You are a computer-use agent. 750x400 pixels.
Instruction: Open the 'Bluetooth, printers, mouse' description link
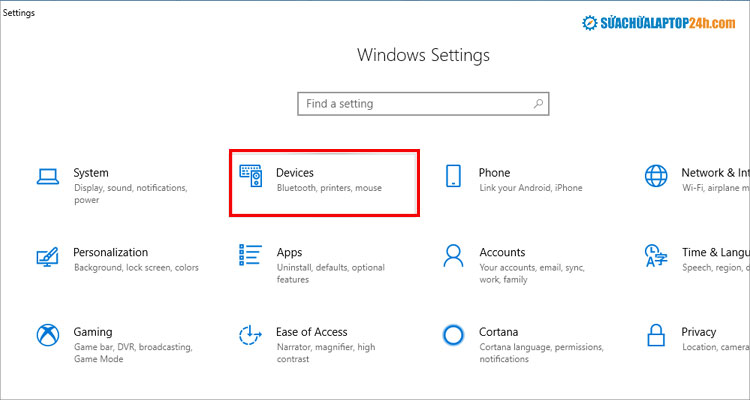tap(329, 188)
